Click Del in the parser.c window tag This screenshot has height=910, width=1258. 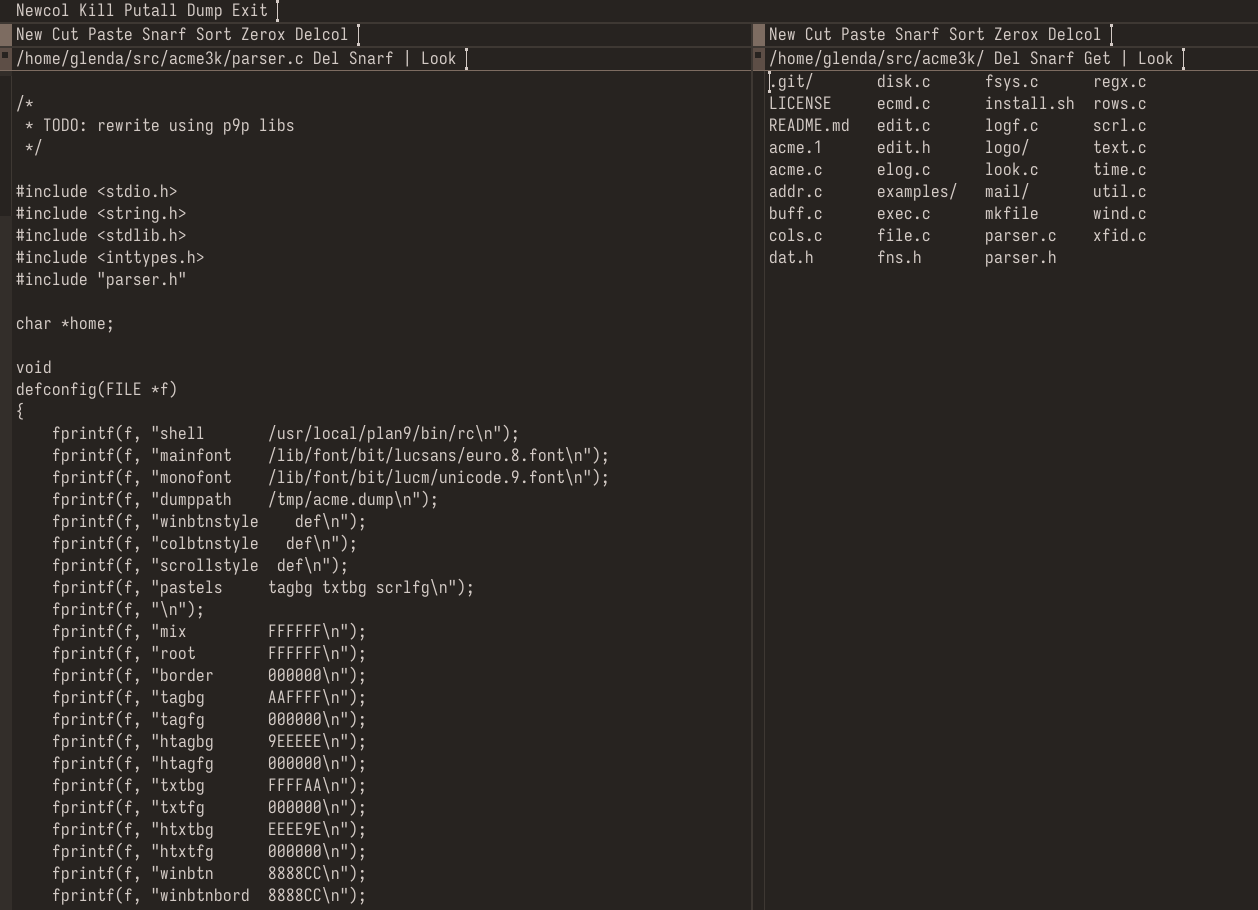tap(326, 59)
